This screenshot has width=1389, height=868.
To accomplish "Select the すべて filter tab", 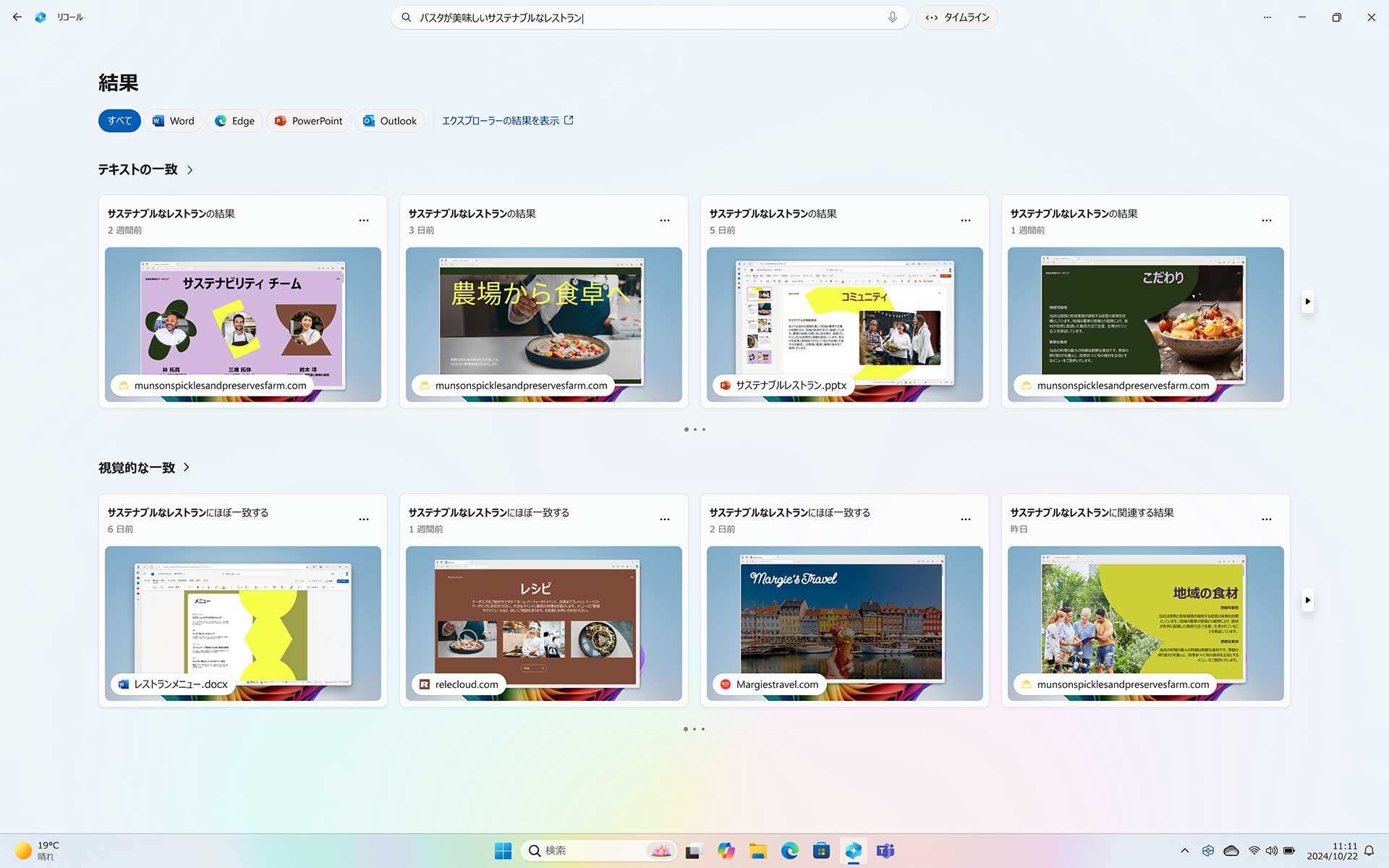I will [x=119, y=121].
